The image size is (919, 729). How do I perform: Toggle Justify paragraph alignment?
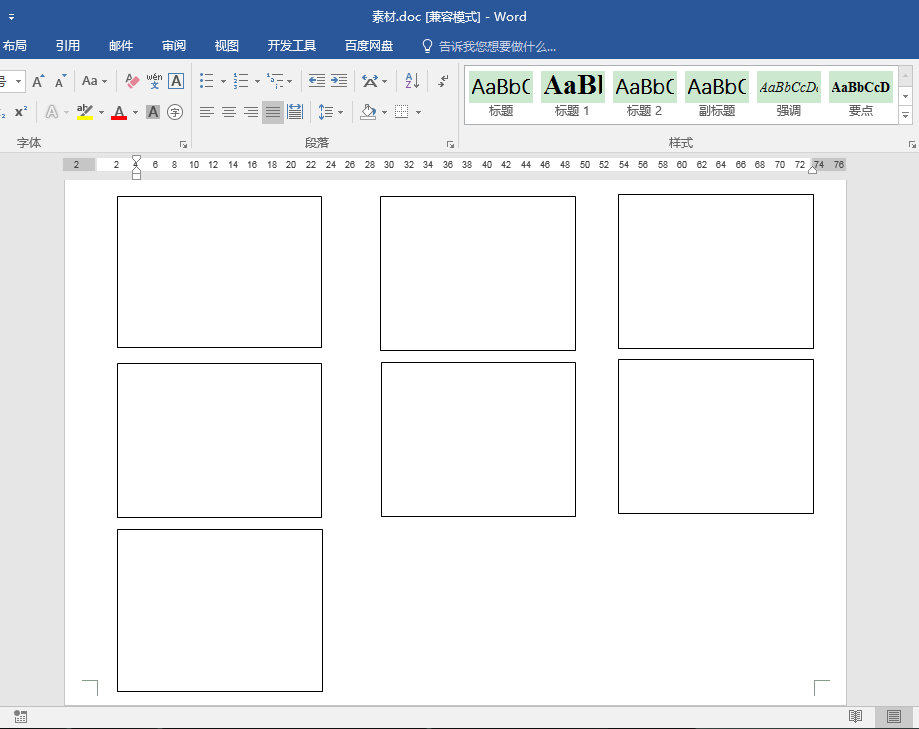pos(272,112)
